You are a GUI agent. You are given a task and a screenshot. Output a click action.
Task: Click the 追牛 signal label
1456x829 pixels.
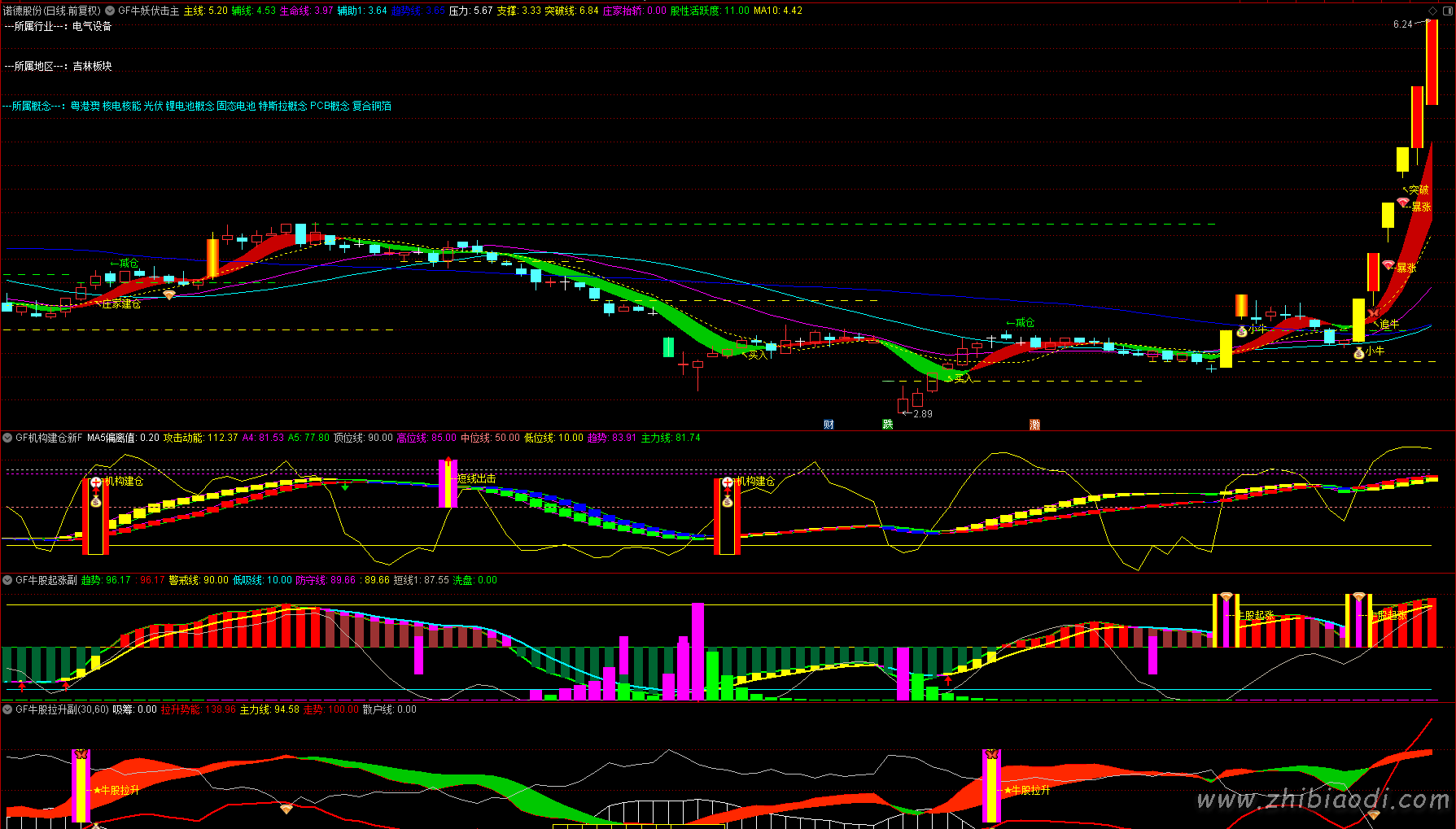coord(1389,324)
